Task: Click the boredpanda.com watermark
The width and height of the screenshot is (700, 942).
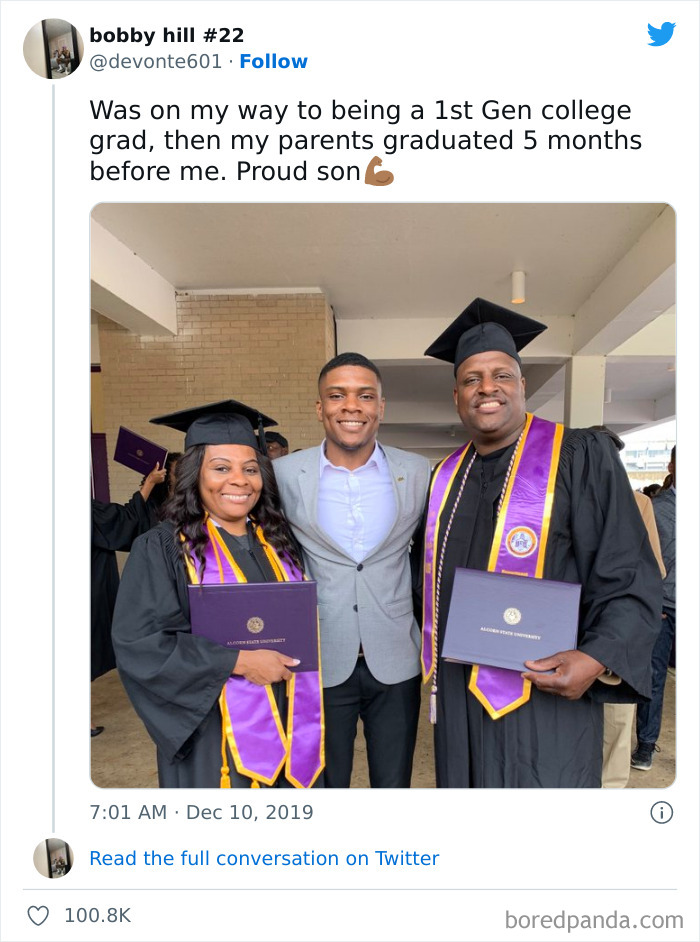Action: (593, 919)
